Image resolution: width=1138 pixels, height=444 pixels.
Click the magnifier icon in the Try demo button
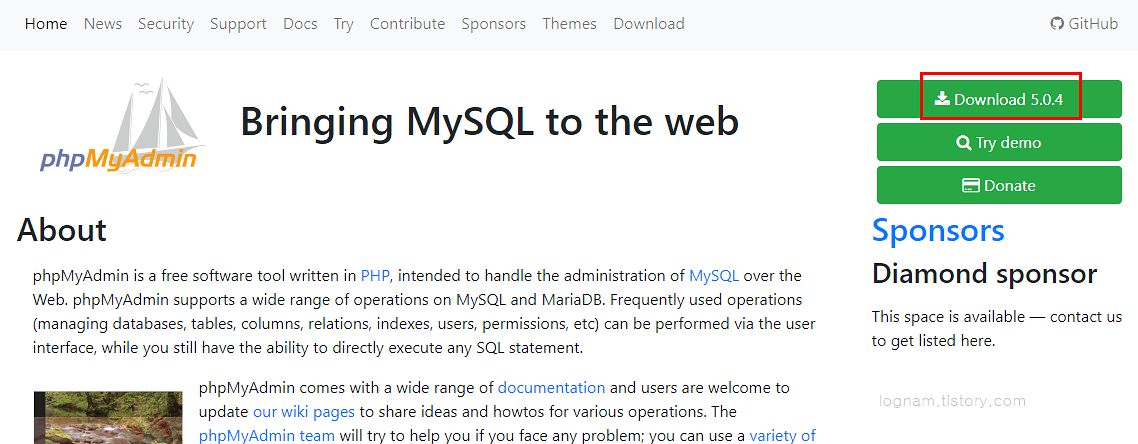[x=964, y=143]
